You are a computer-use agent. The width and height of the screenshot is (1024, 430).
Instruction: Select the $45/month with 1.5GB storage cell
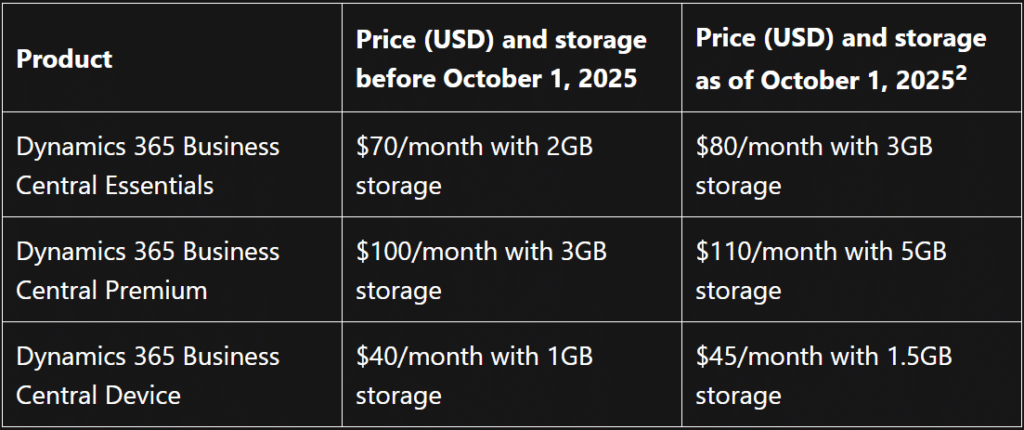pyautogui.click(x=824, y=375)
